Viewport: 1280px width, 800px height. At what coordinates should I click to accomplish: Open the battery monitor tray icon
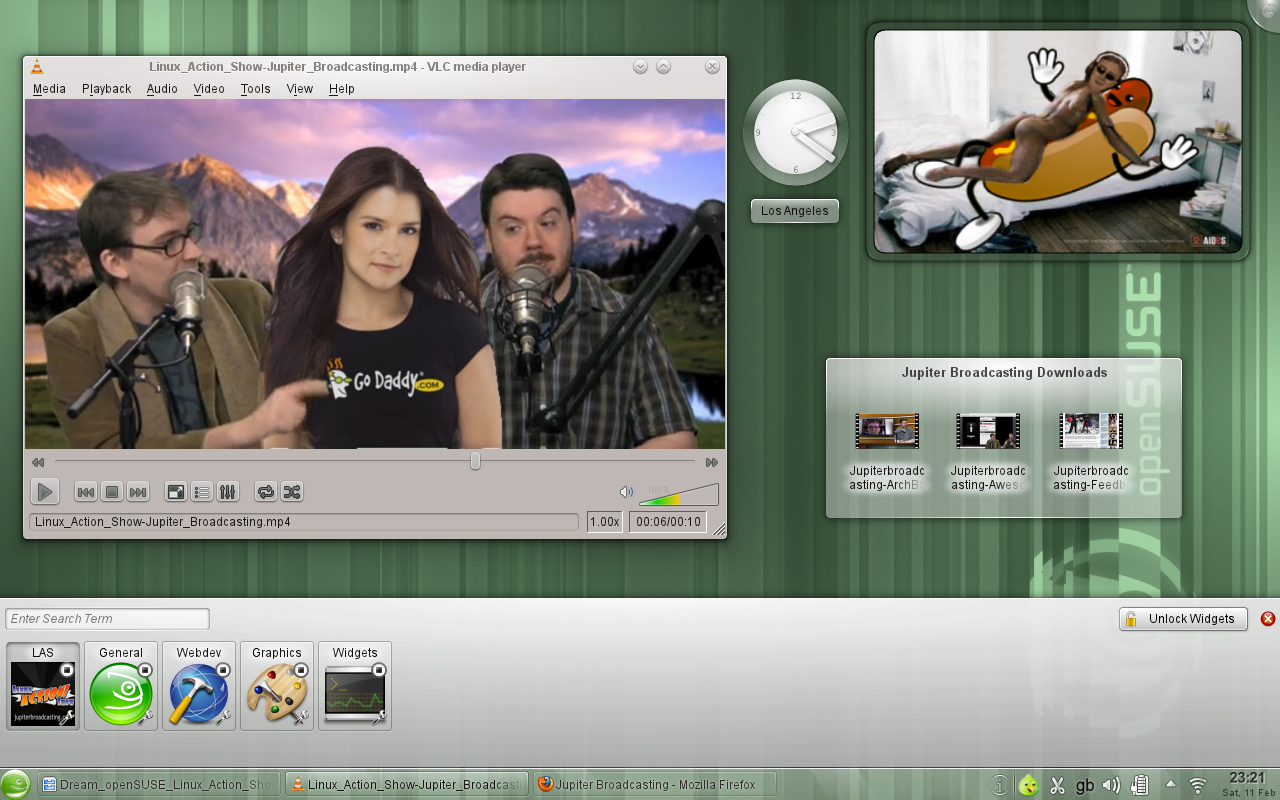(x=1139, y=785)
